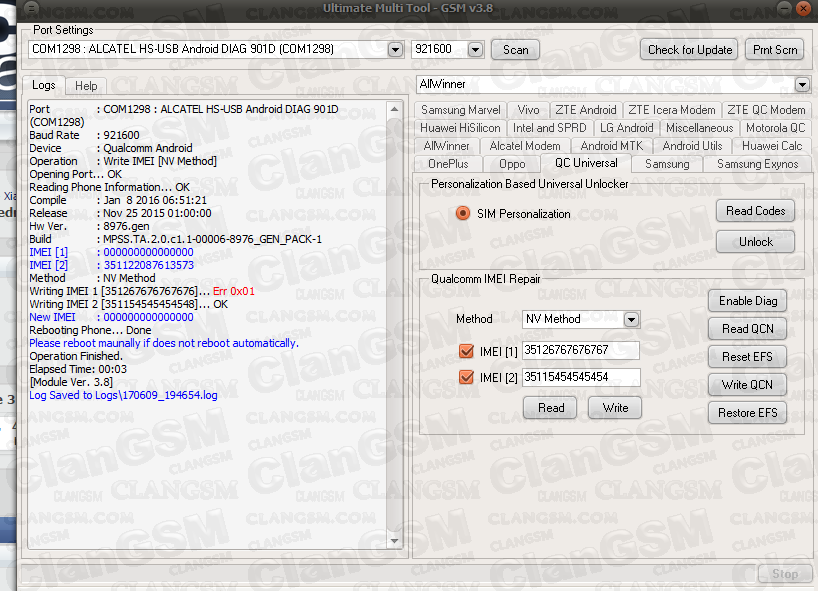Click the 'Operation Finished.' log line
The width and height of the screenshot is (818, 591).
76,356
